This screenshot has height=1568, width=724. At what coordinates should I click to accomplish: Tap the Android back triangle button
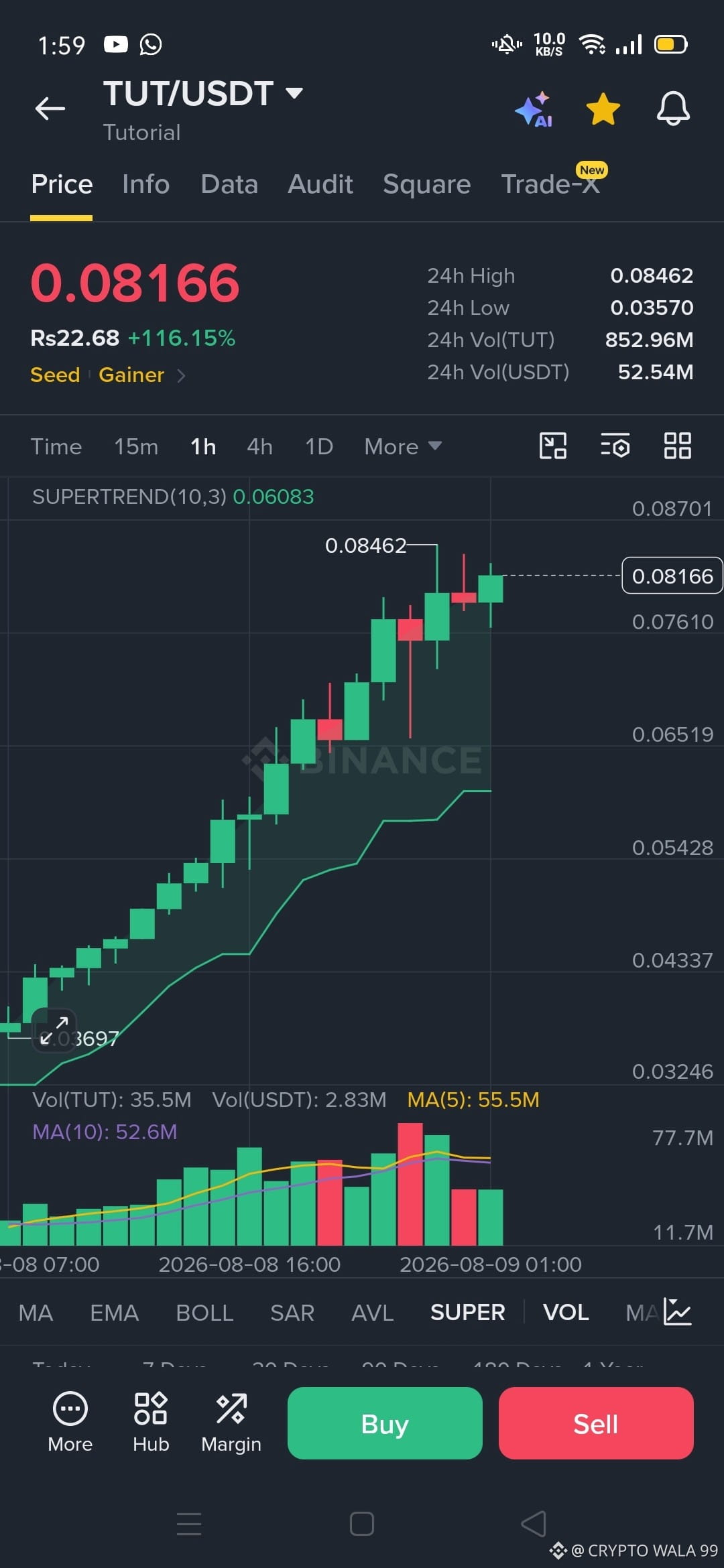534,1523
